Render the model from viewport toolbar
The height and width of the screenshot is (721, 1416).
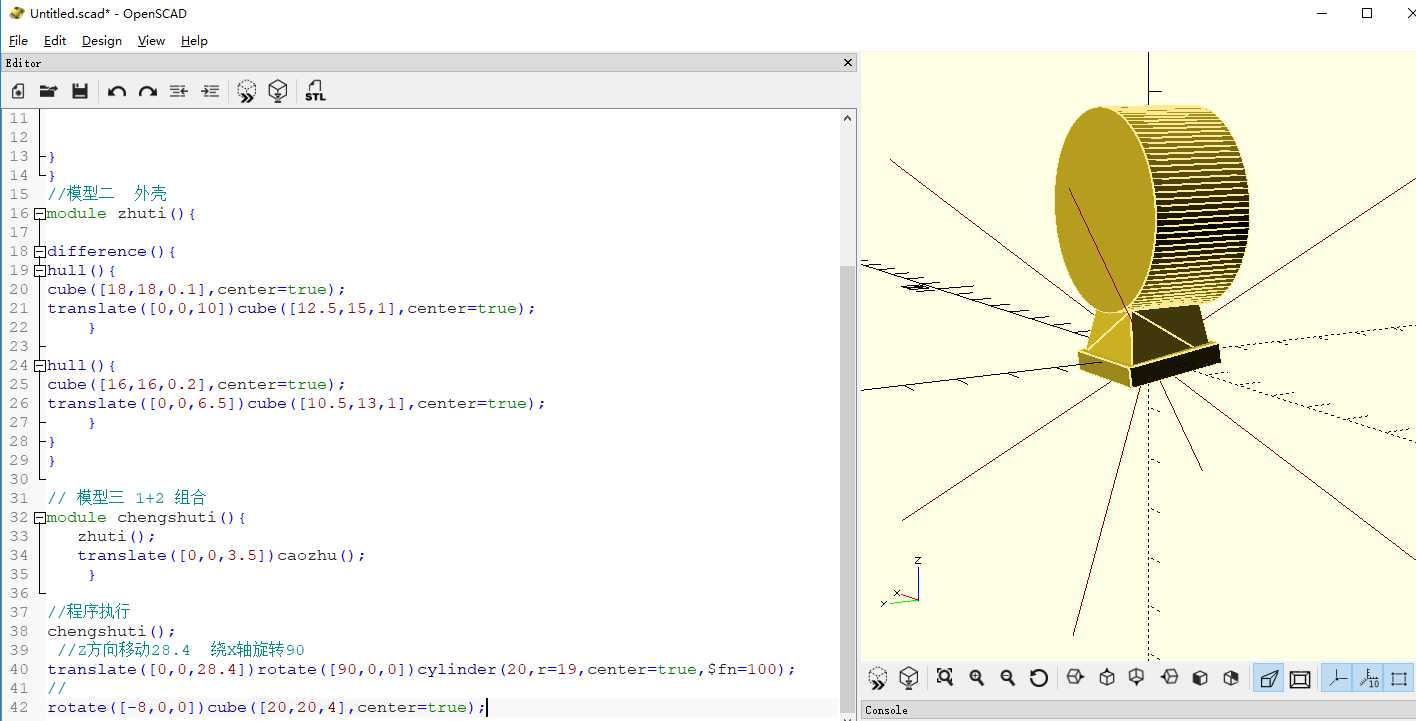click(x=908, y=678)
